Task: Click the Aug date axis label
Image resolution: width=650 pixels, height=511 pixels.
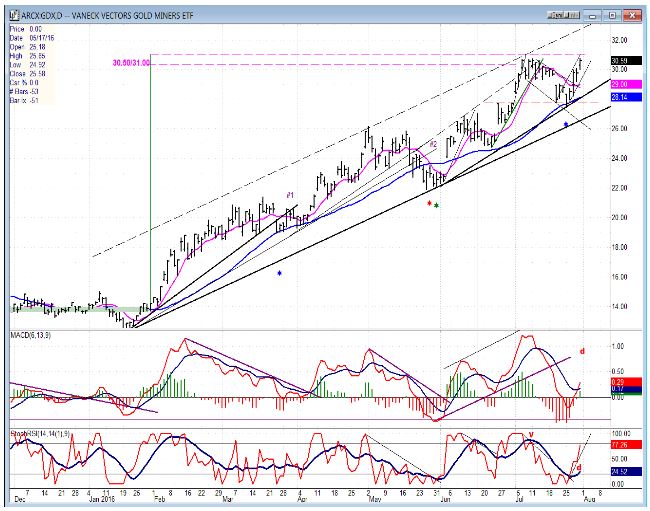Action: [589, 499]
